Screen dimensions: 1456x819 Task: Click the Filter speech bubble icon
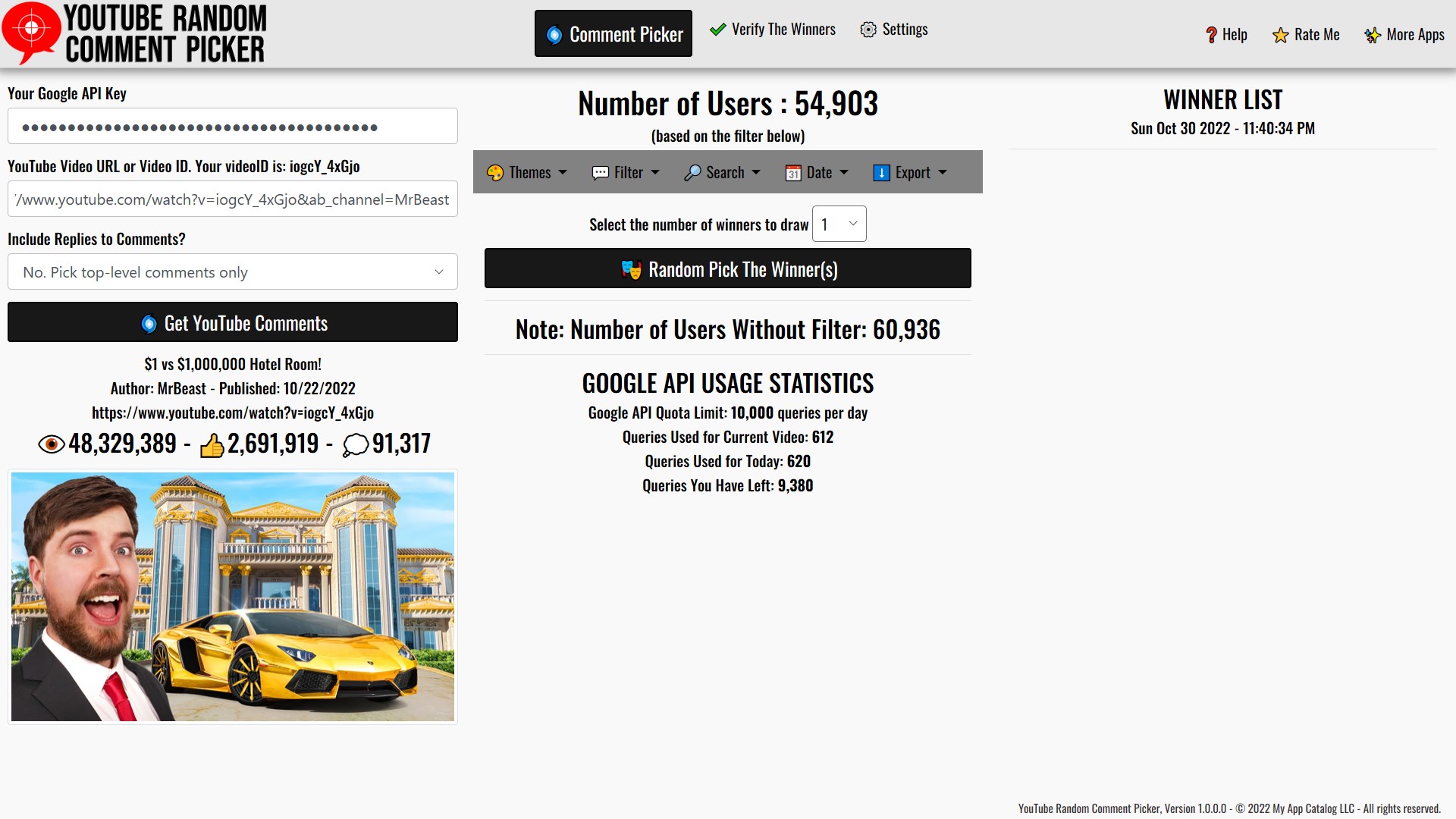600,173
